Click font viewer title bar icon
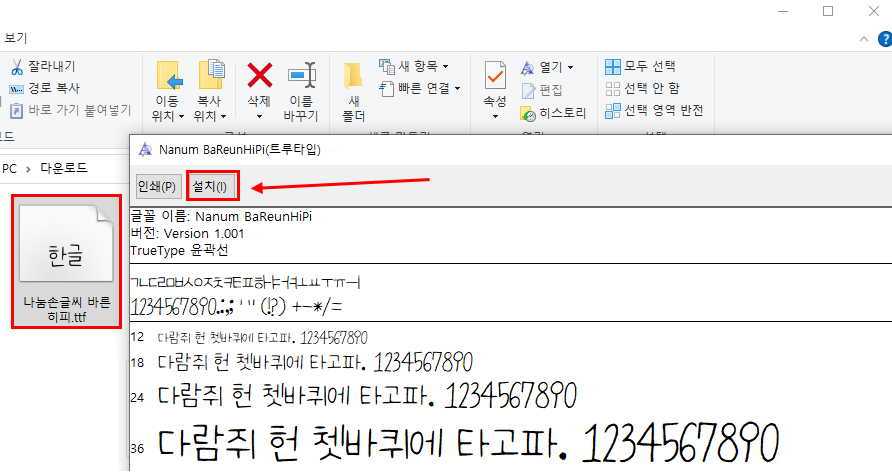Screen dimensions: 892x473 146,149
